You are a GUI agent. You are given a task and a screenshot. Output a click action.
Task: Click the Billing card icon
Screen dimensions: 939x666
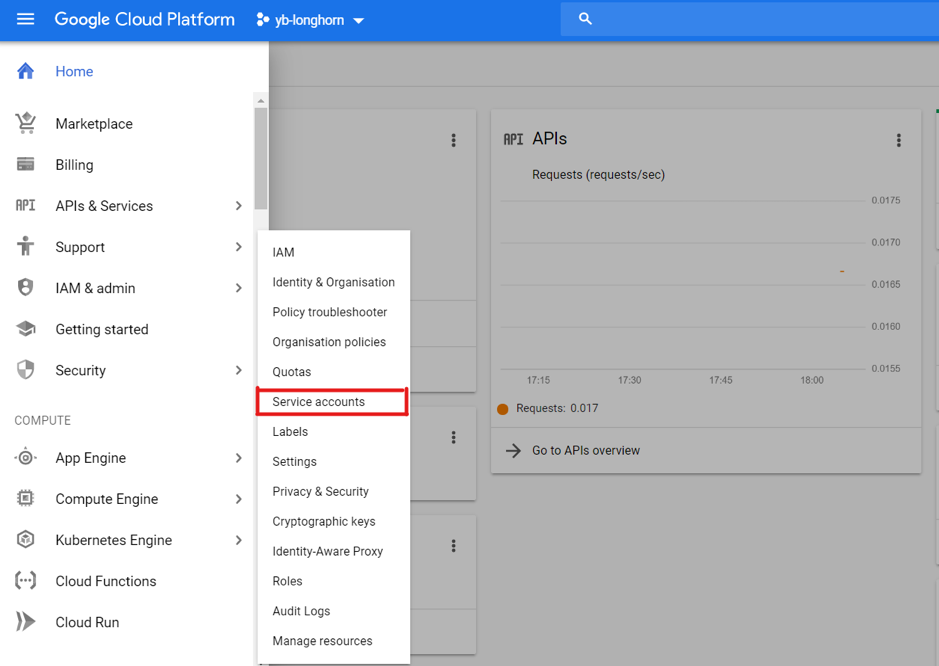click(x=26, y=165)
